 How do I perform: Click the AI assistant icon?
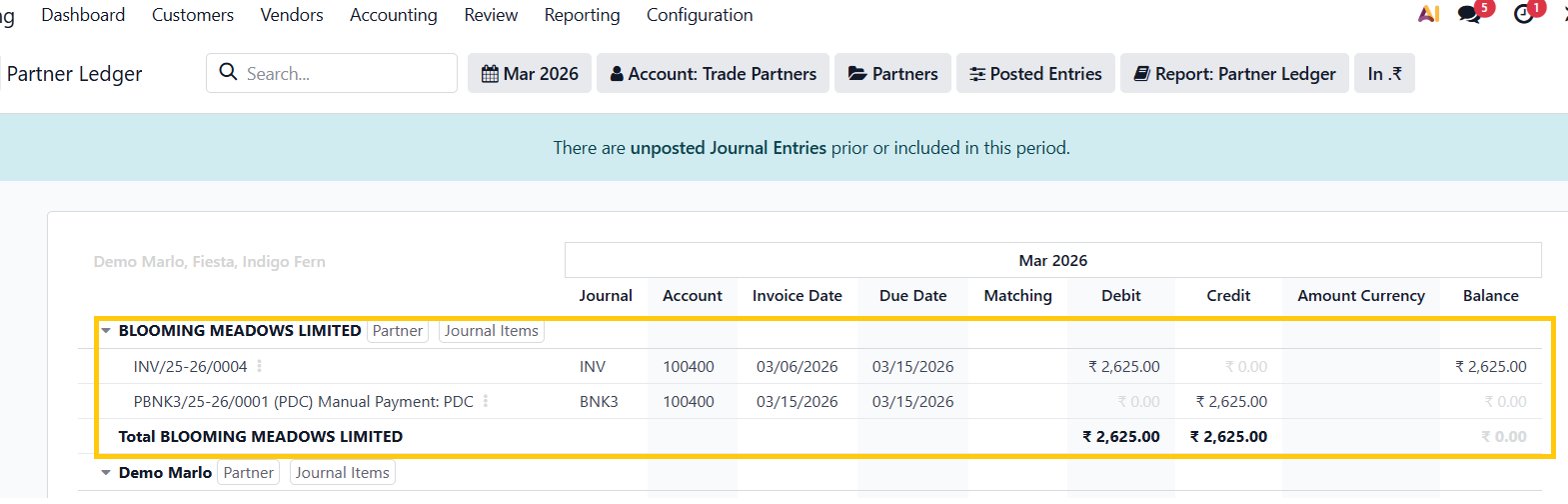tap(1428, 14)
